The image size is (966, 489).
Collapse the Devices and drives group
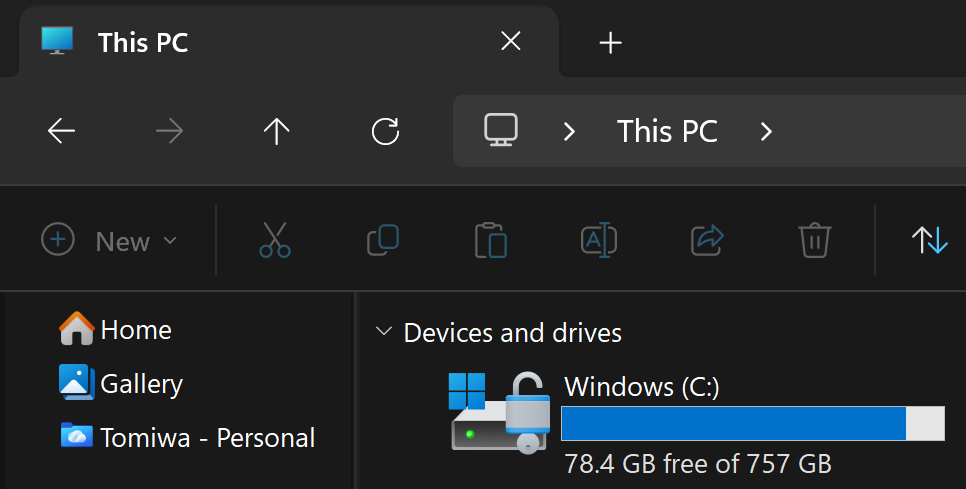click(x=384, y=331)
